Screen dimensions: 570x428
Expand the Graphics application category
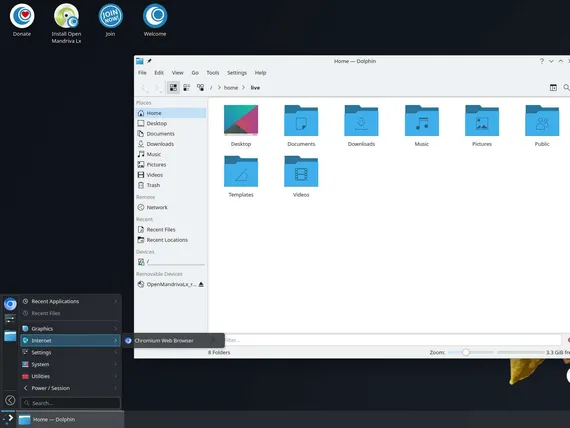(70, 329)
